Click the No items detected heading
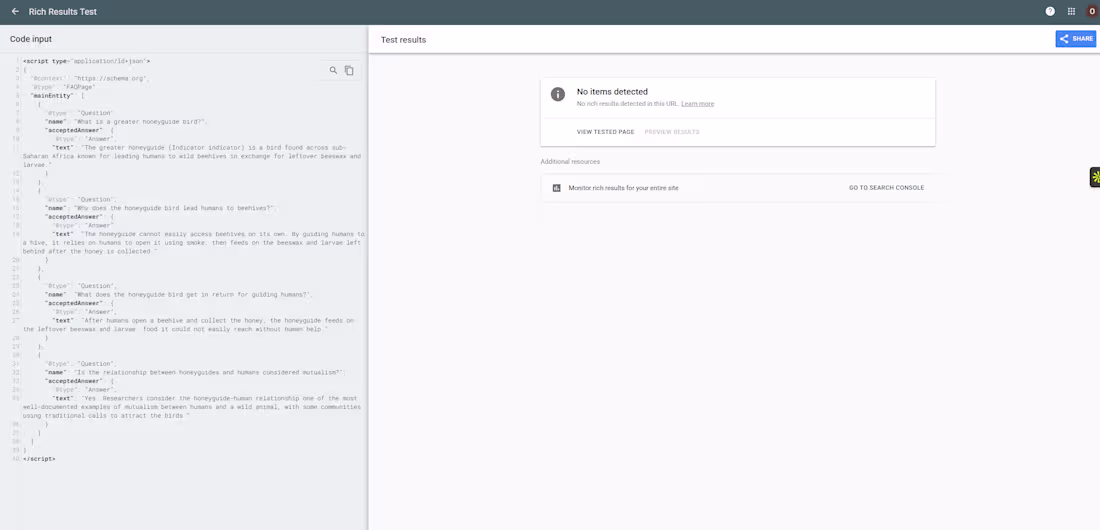1100x530 pixels. [x=612, y=91]
